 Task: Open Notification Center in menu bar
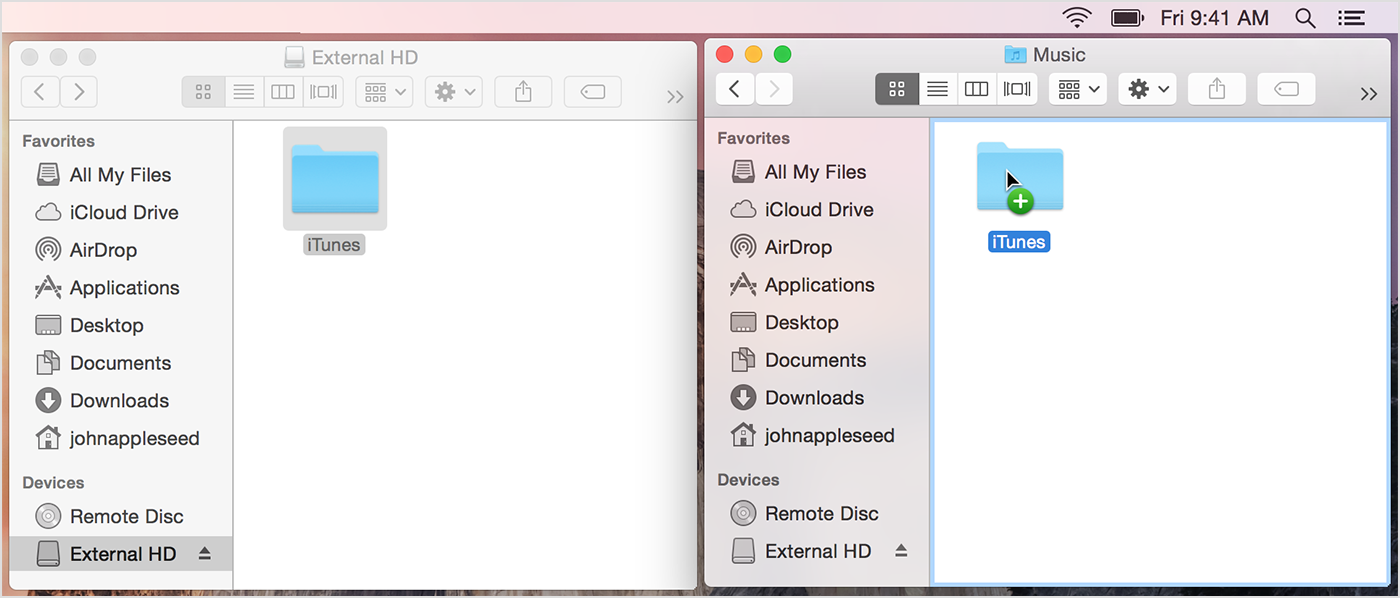[x=1351, y=17]
